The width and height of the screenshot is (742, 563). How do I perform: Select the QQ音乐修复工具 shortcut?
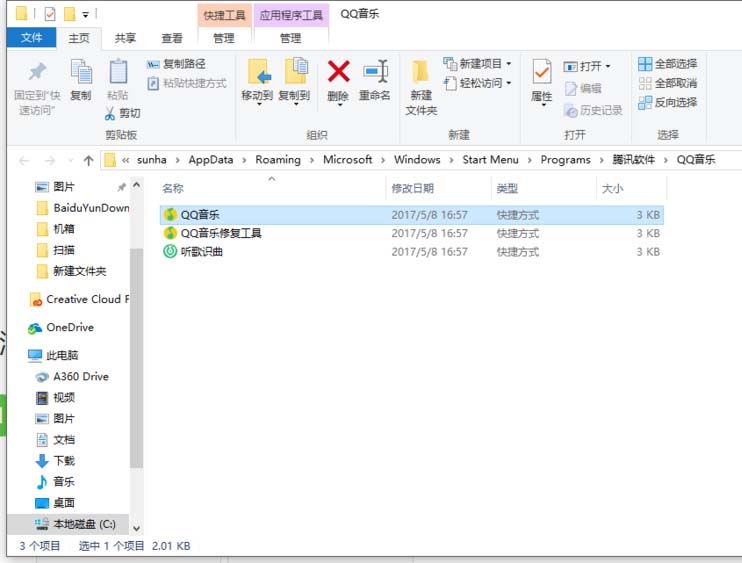(x=412, y=233)
